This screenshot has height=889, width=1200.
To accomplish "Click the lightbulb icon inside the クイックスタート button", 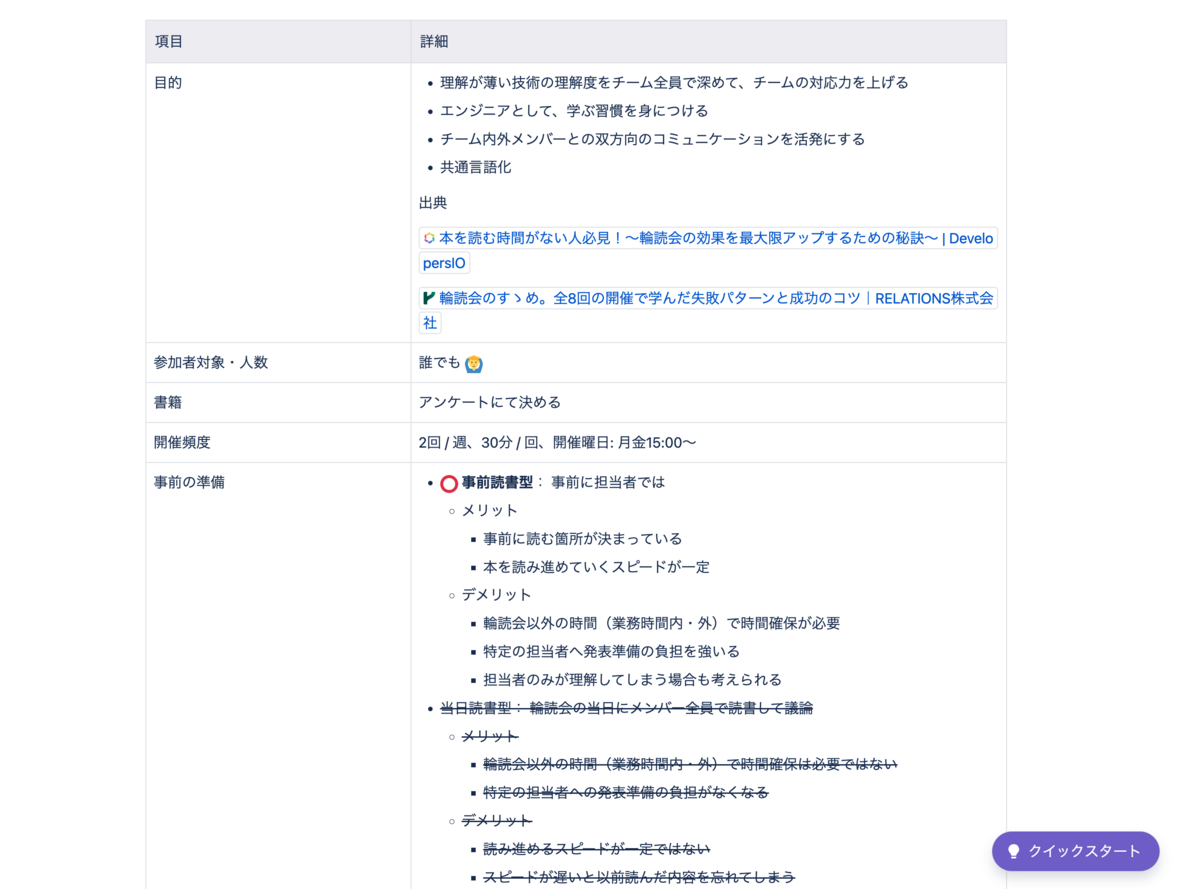I will (1015, 851).
